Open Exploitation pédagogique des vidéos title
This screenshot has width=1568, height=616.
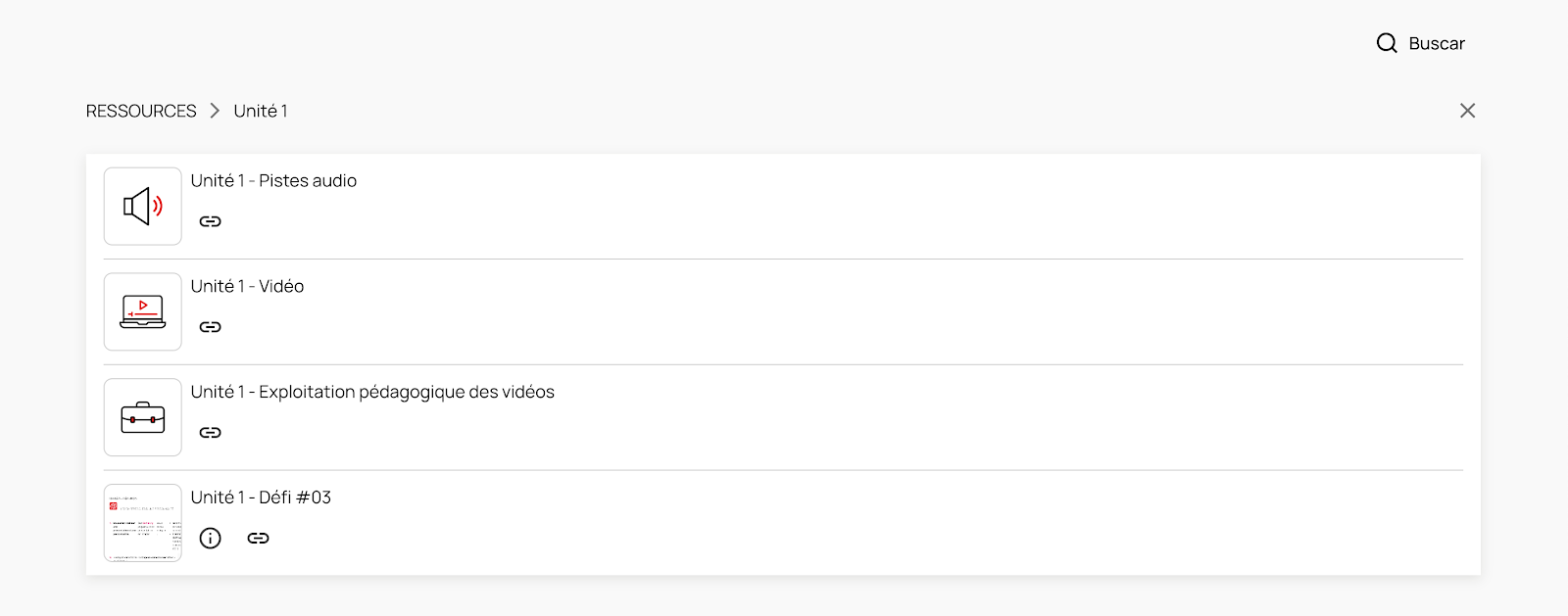[x=372, y=392]
